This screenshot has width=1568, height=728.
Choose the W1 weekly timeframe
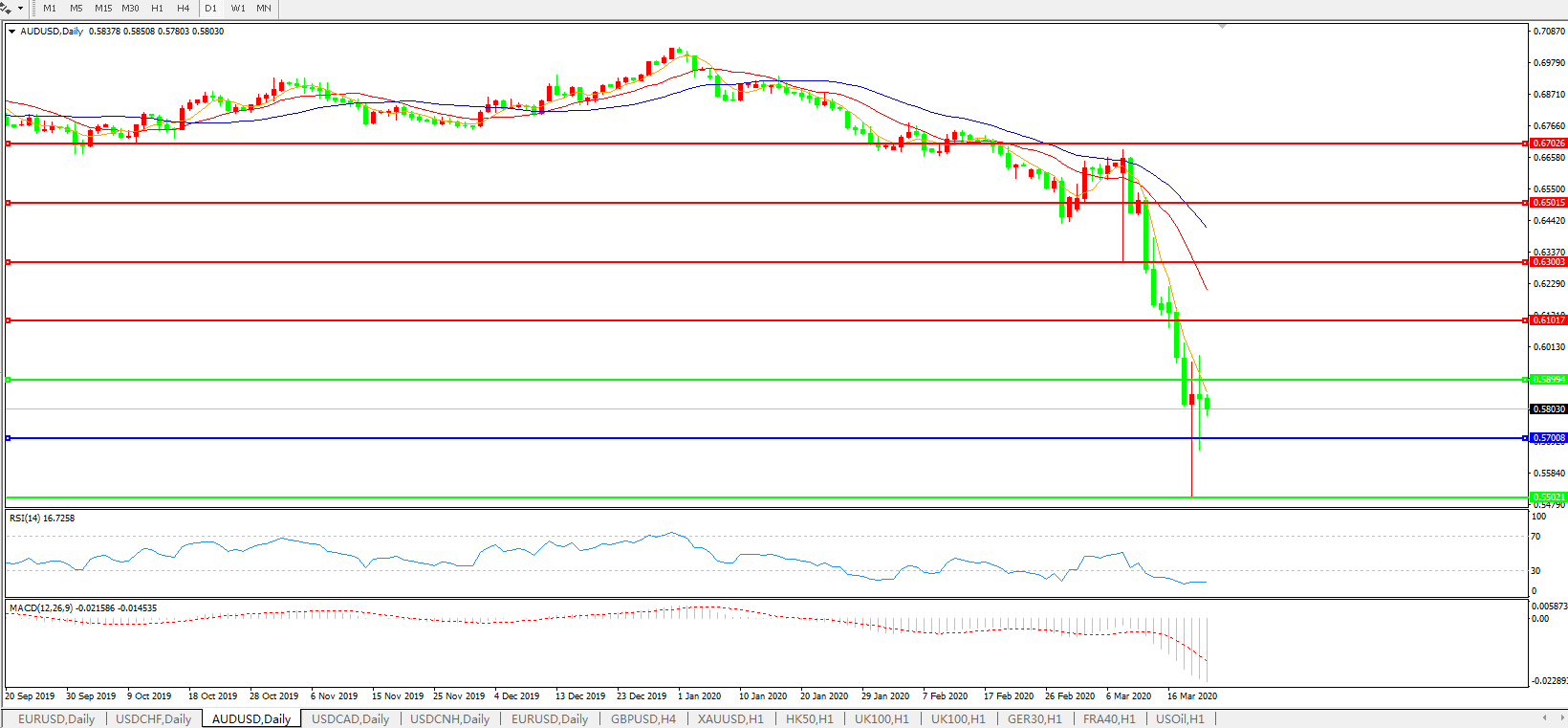point(238,9)
